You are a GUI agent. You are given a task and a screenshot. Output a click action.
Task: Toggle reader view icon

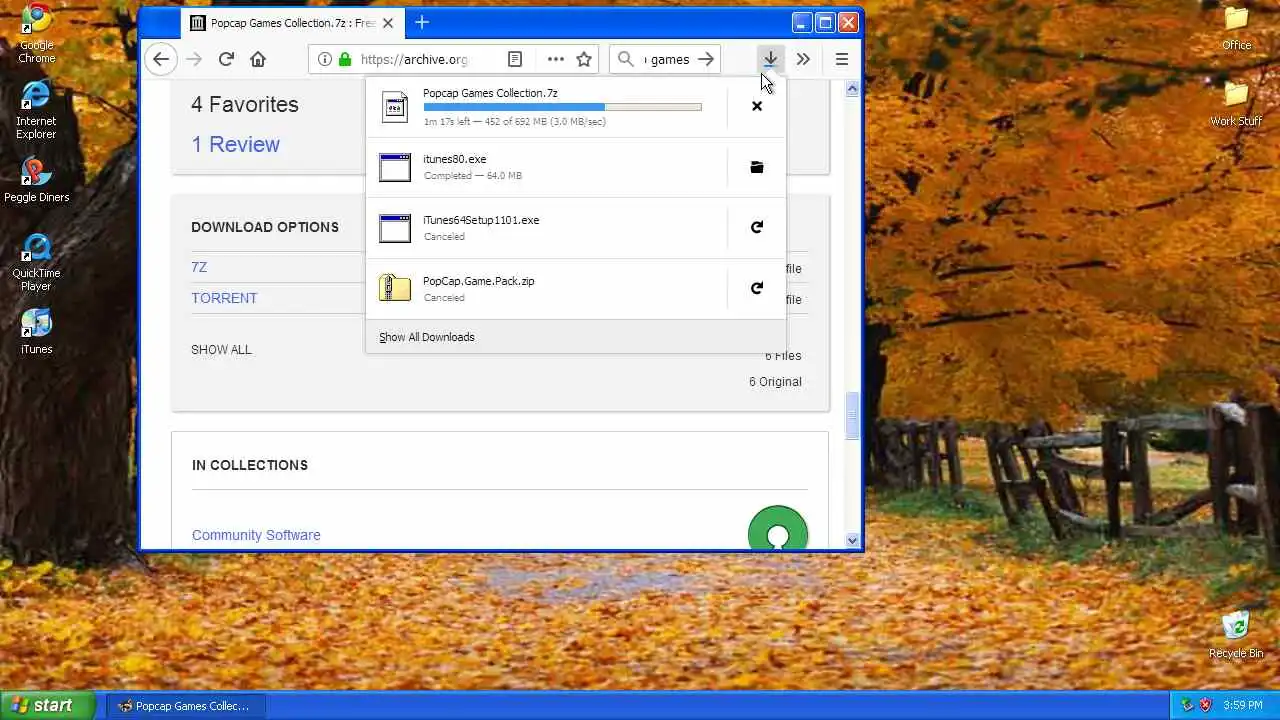pos(515,59)
